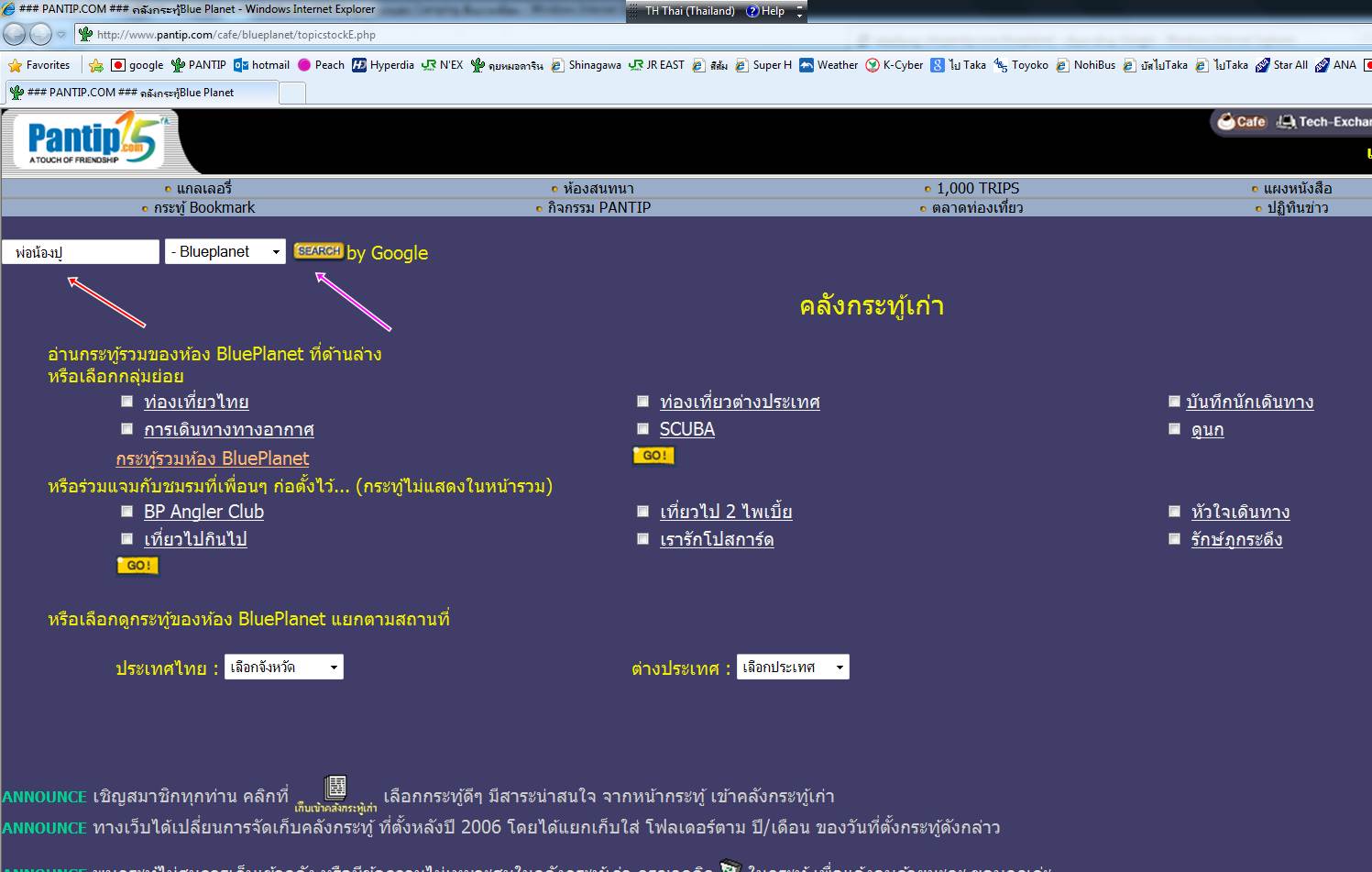Open the กระทู้ Bookmark menu link
Screen dimensions: 1372x872
click(x=203, y=207)
